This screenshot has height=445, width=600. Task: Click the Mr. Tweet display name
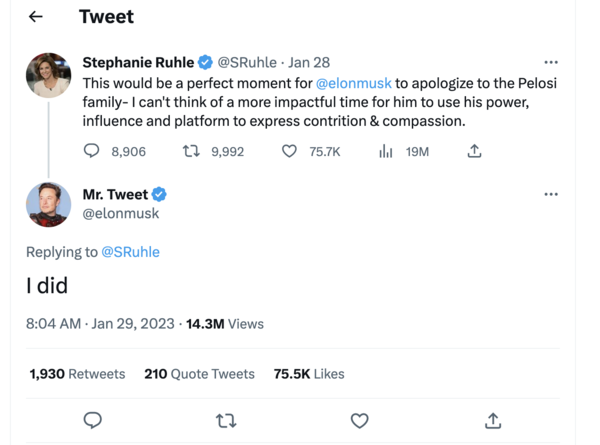point(115,195)
